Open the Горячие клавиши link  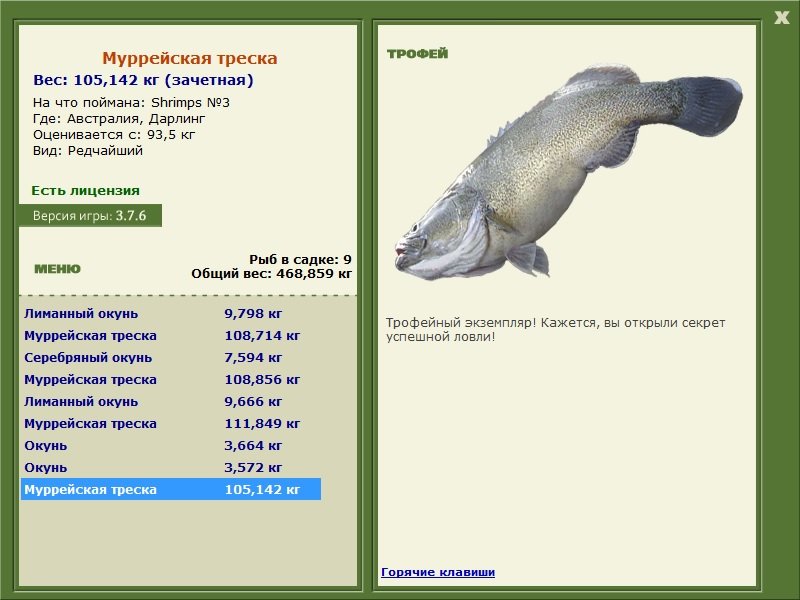coord(438,572)
